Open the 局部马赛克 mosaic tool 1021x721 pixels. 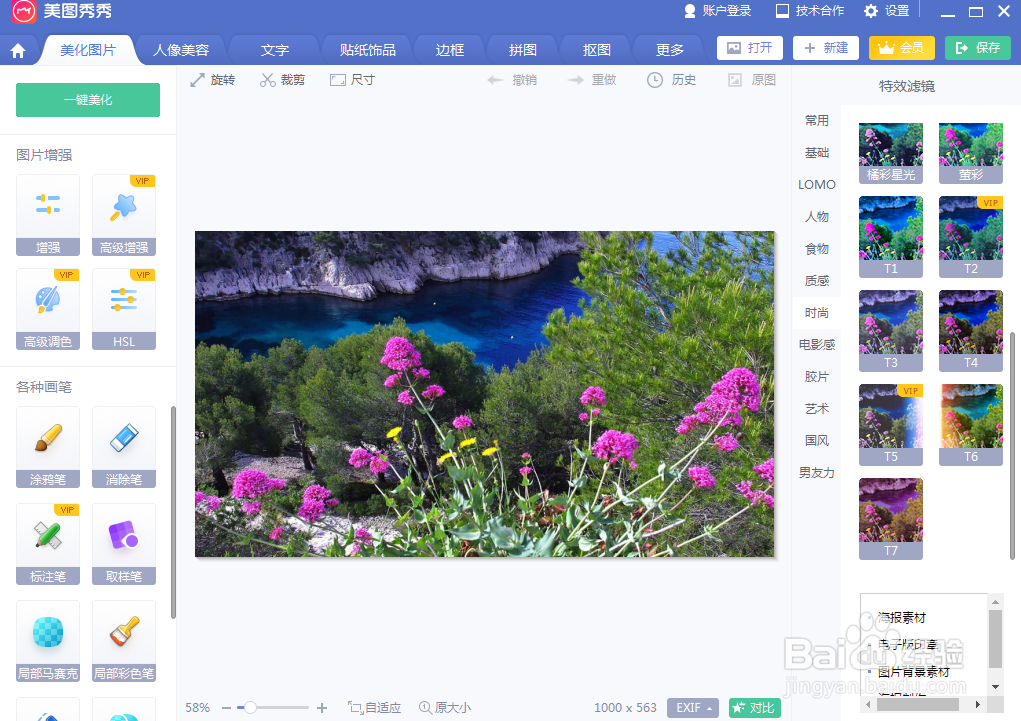47,641
